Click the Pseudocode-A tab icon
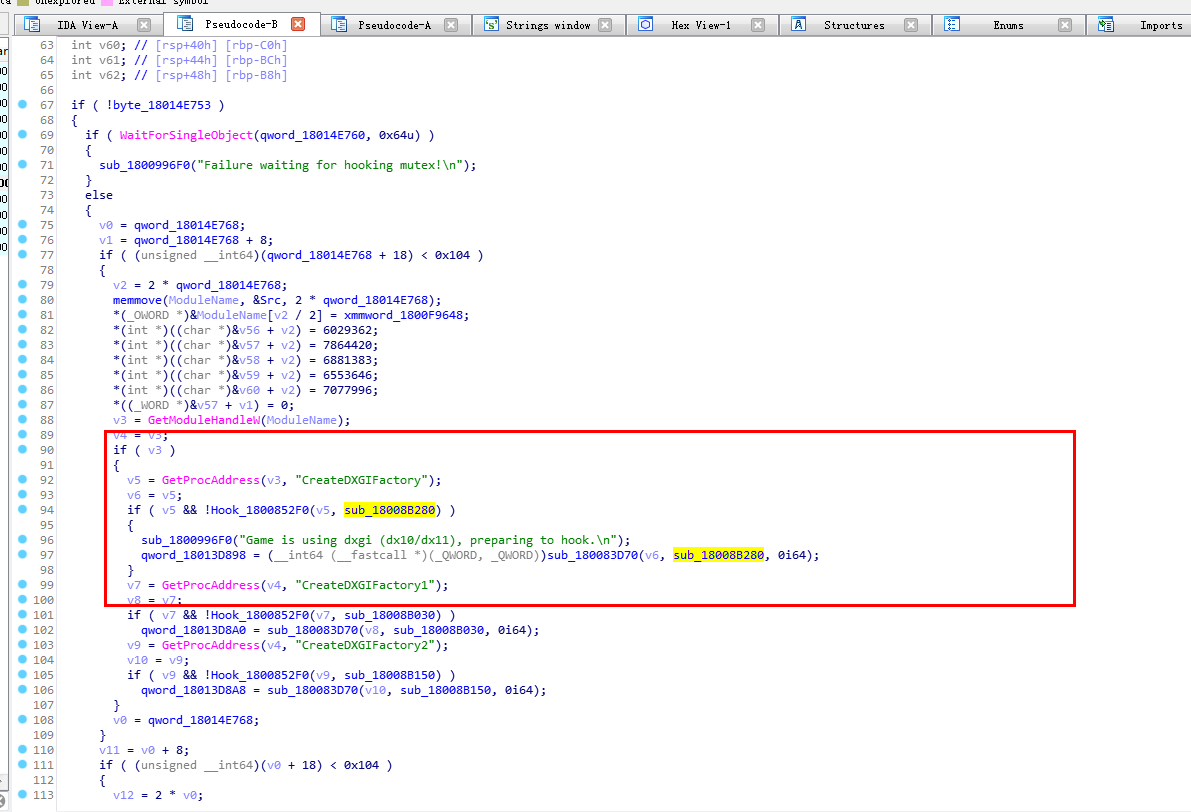This screenshot has width=1191, height=812. coord(339,25)
